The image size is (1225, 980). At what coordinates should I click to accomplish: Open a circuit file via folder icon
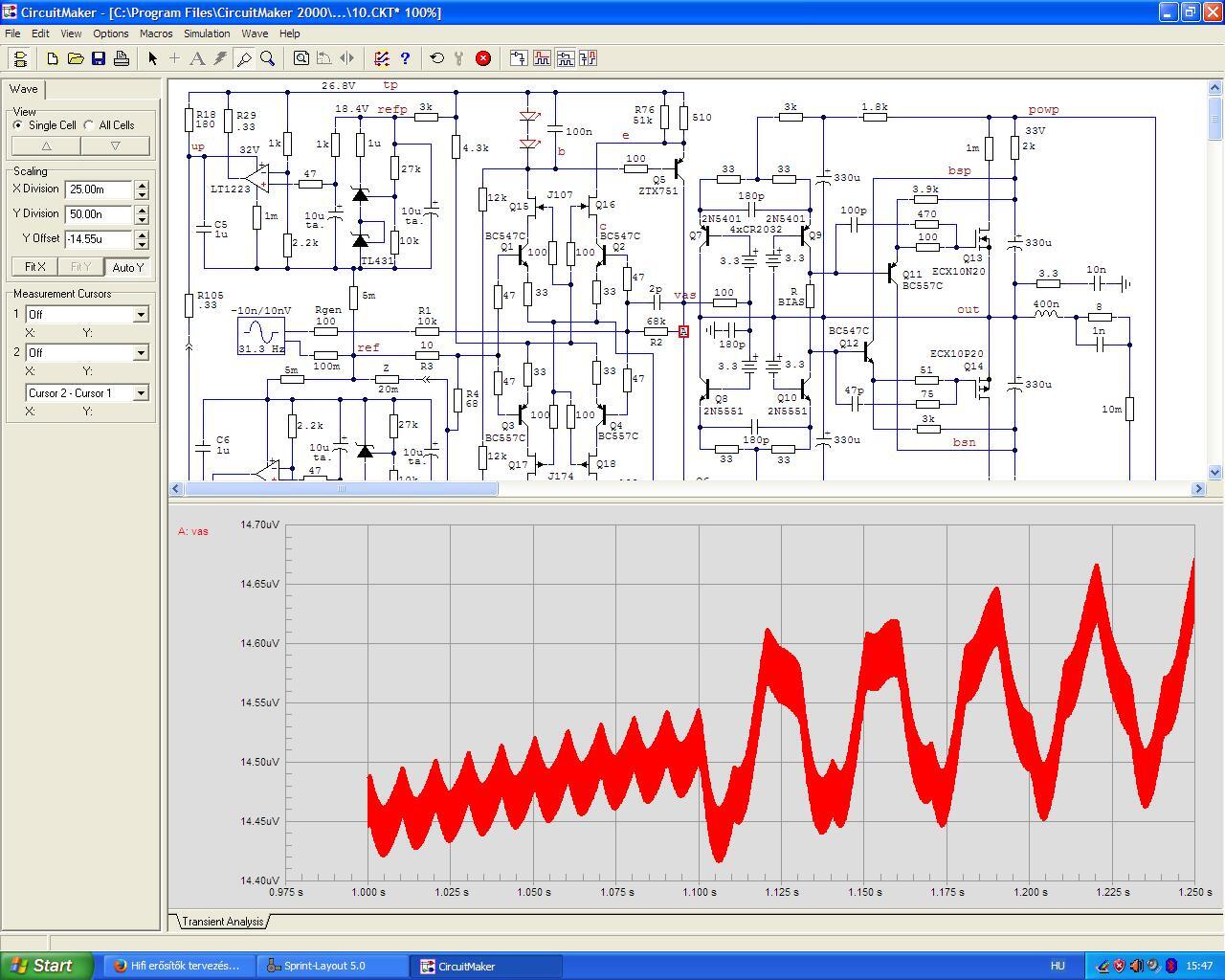pos(76,58)
